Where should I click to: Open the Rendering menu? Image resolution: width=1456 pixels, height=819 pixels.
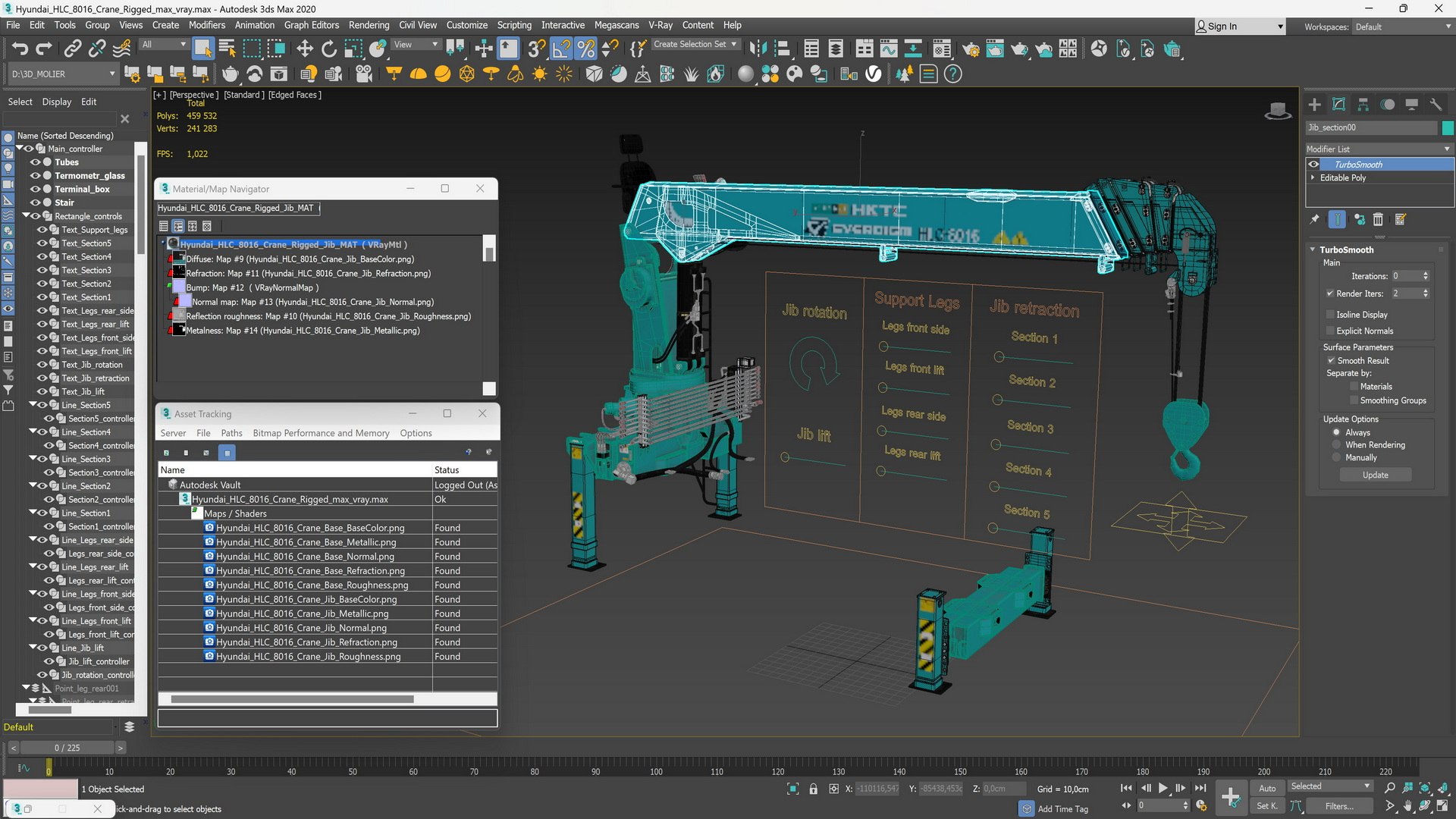369,25
